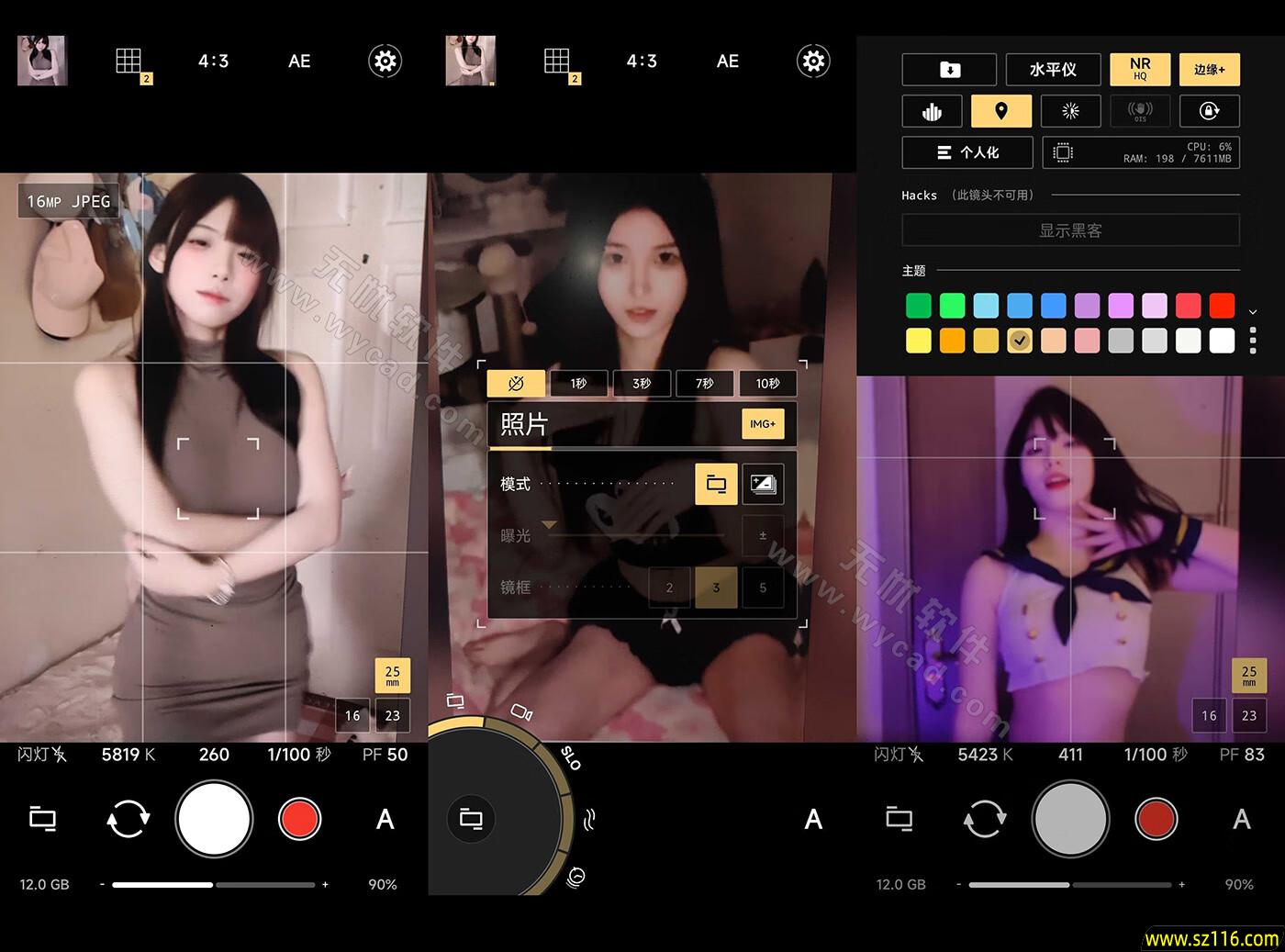
Task: Select the green theme color swatch
Action: [x=918, y=305]
